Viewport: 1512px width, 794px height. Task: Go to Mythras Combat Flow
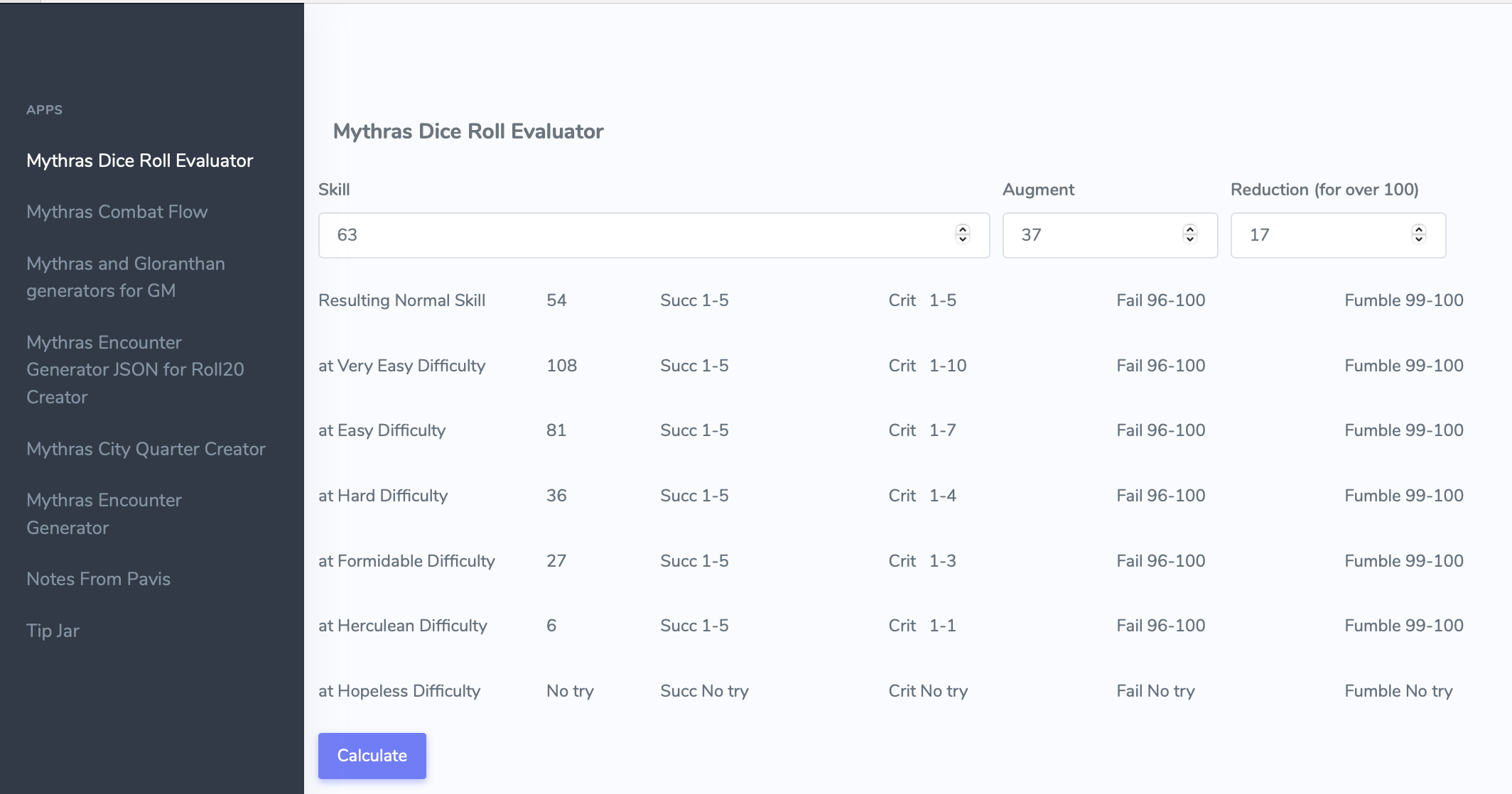[x=117, y=212]
